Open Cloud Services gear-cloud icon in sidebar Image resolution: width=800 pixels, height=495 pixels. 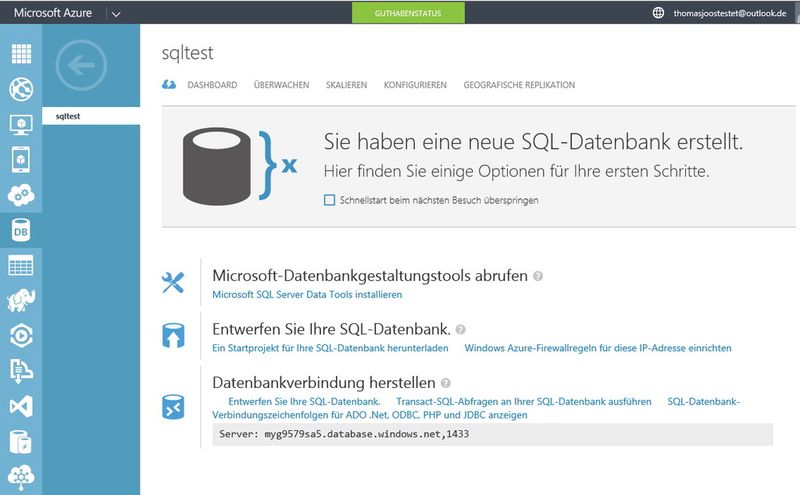click(x=21, y=194)
